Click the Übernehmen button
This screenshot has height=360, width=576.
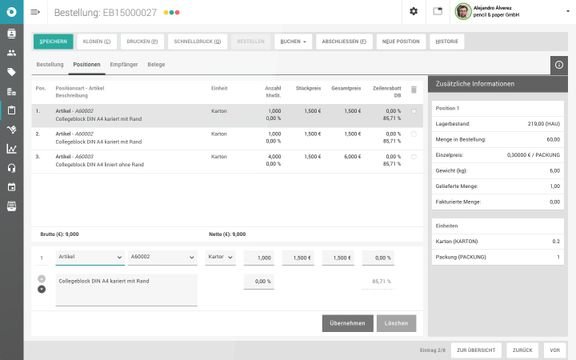click(x=348, y=323)
